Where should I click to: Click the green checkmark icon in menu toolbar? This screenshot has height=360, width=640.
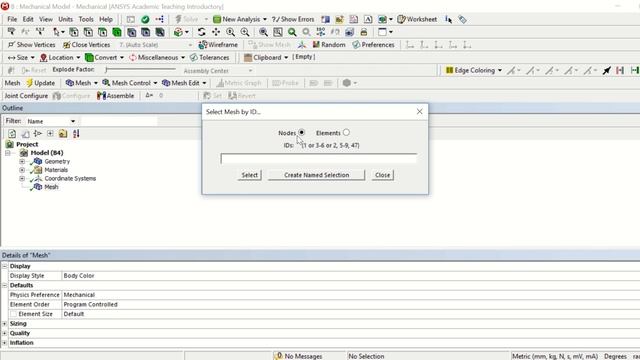point(145,19)
